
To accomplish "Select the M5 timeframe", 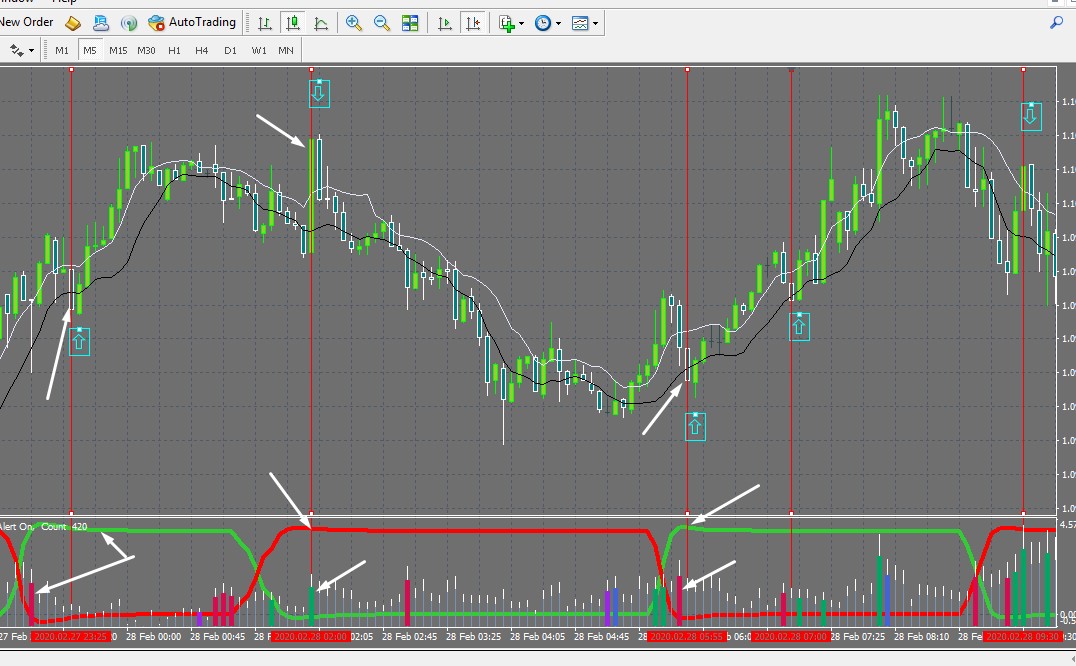I will [90, 50].
